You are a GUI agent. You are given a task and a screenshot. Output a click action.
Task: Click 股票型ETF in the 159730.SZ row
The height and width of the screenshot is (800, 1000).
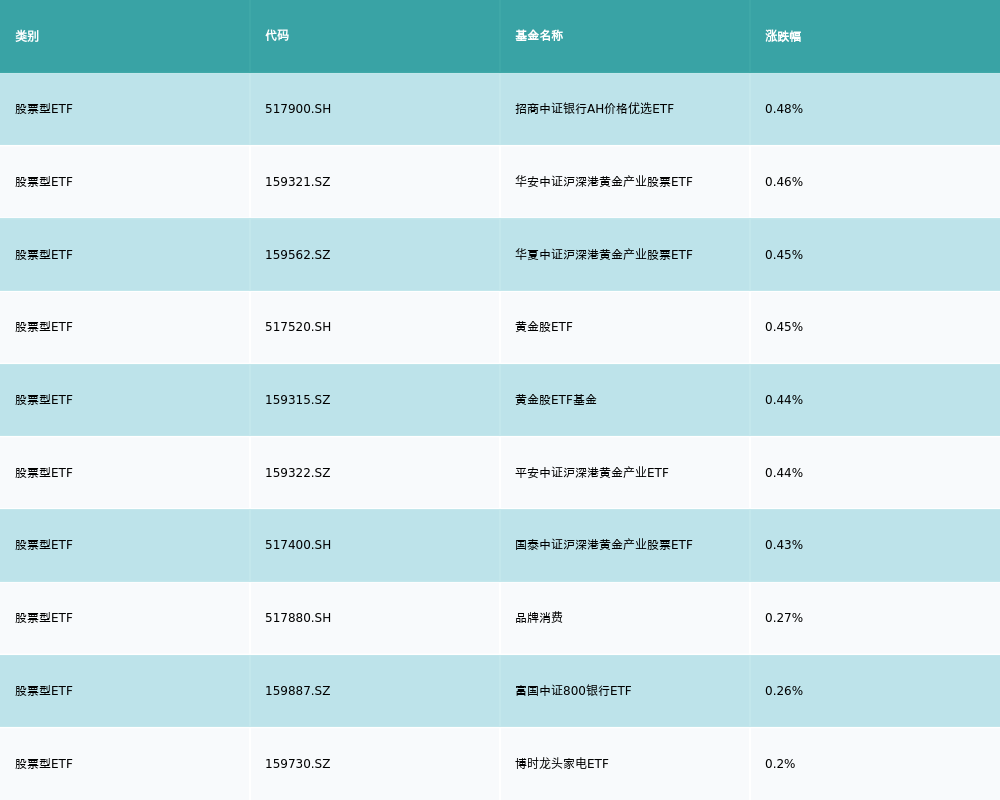click(44, 764)
